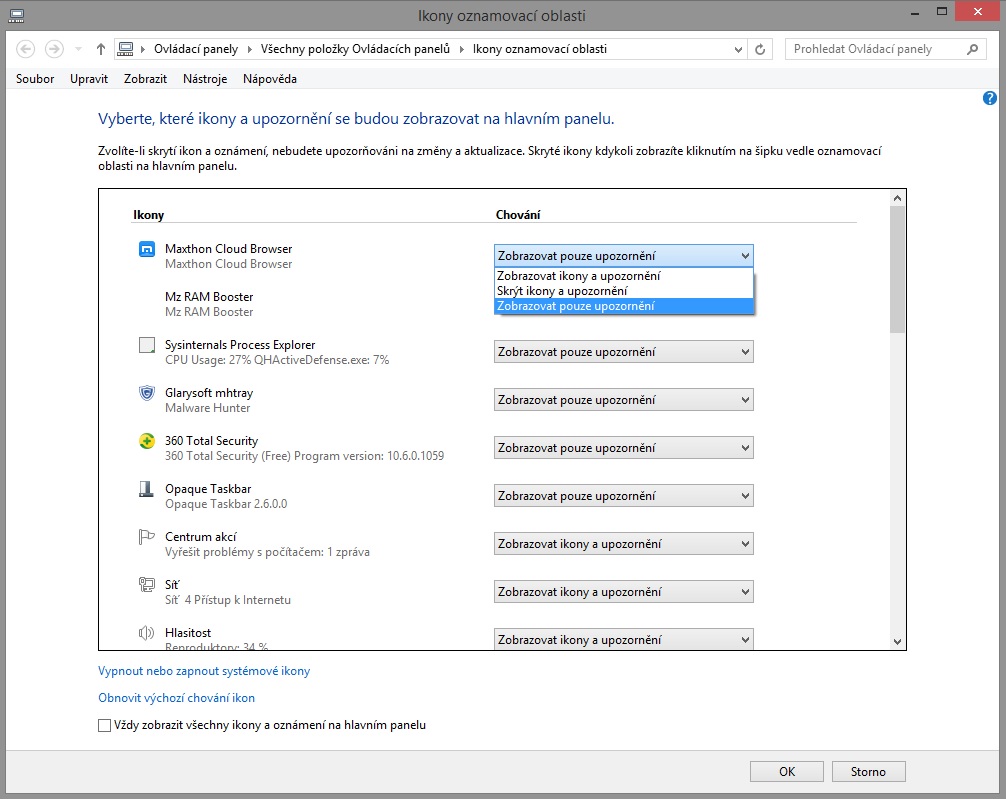Click text Síť 4 Přístup k Internetu
Viewport: 1006px width, 799px height.
click(x=228, y=600)
